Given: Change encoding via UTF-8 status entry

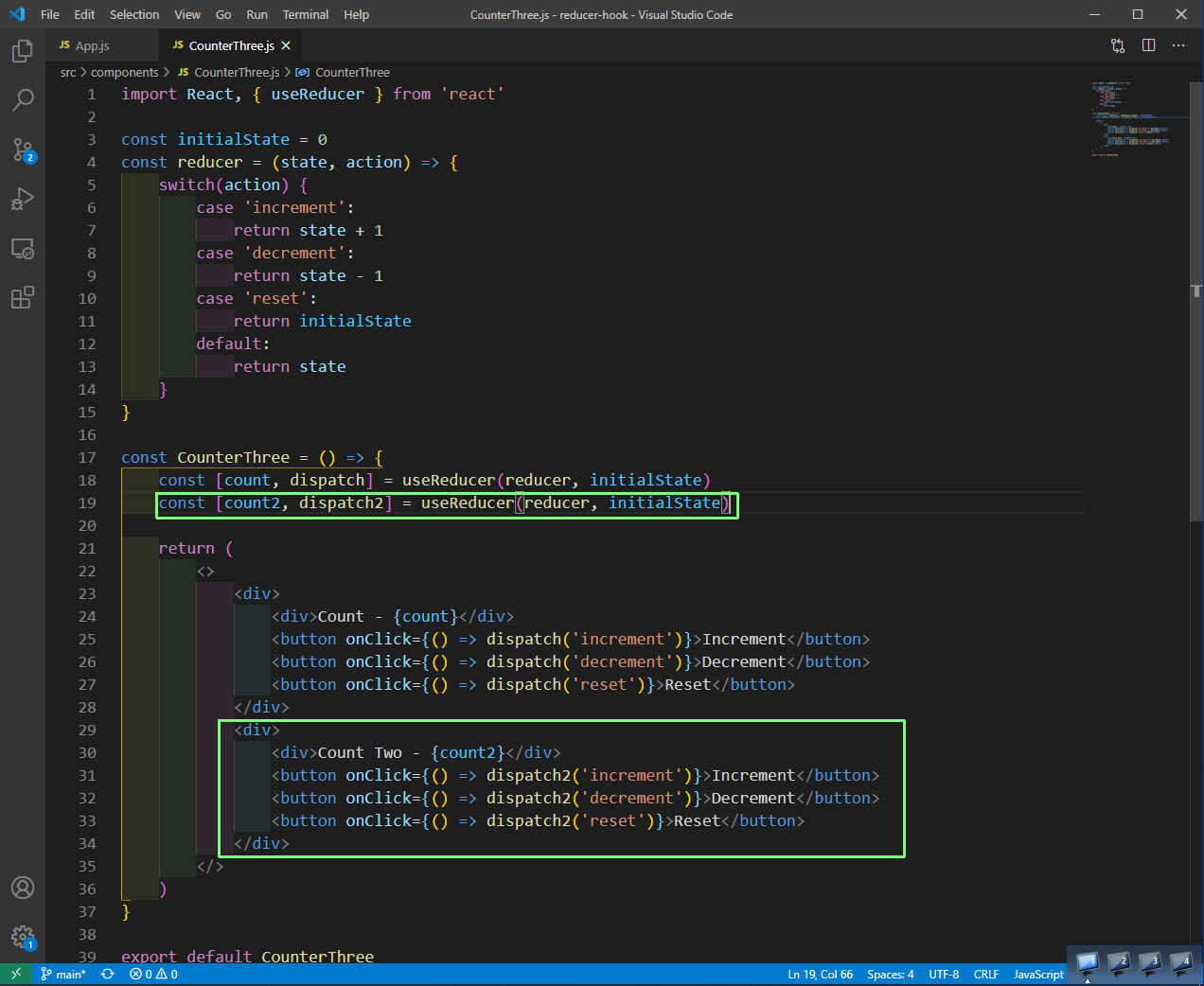Looking at the screenshot, I should (x=944, y=974).
